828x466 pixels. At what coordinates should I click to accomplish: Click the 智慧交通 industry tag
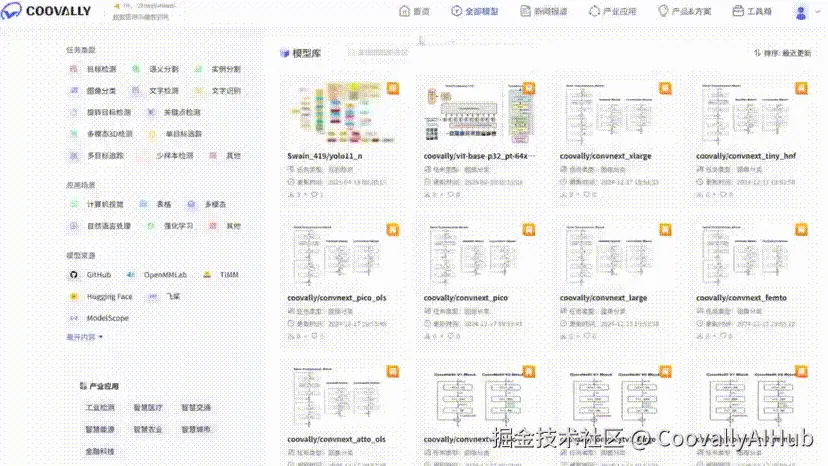click(196, 408)
